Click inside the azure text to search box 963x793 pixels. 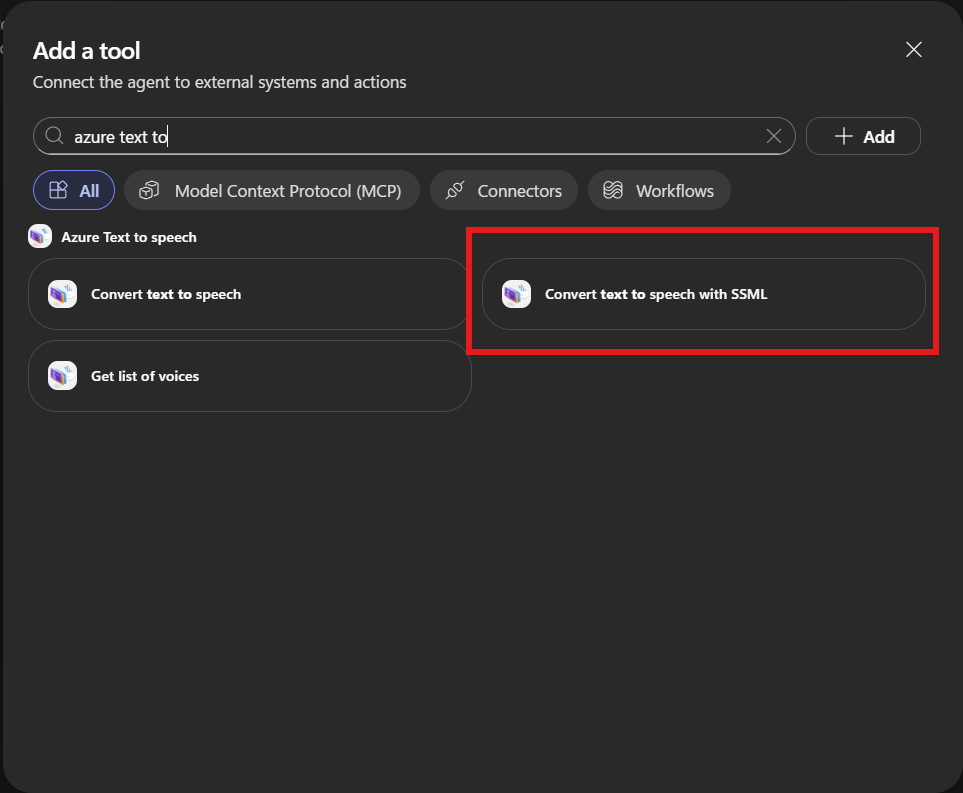(x=414, y=136)
